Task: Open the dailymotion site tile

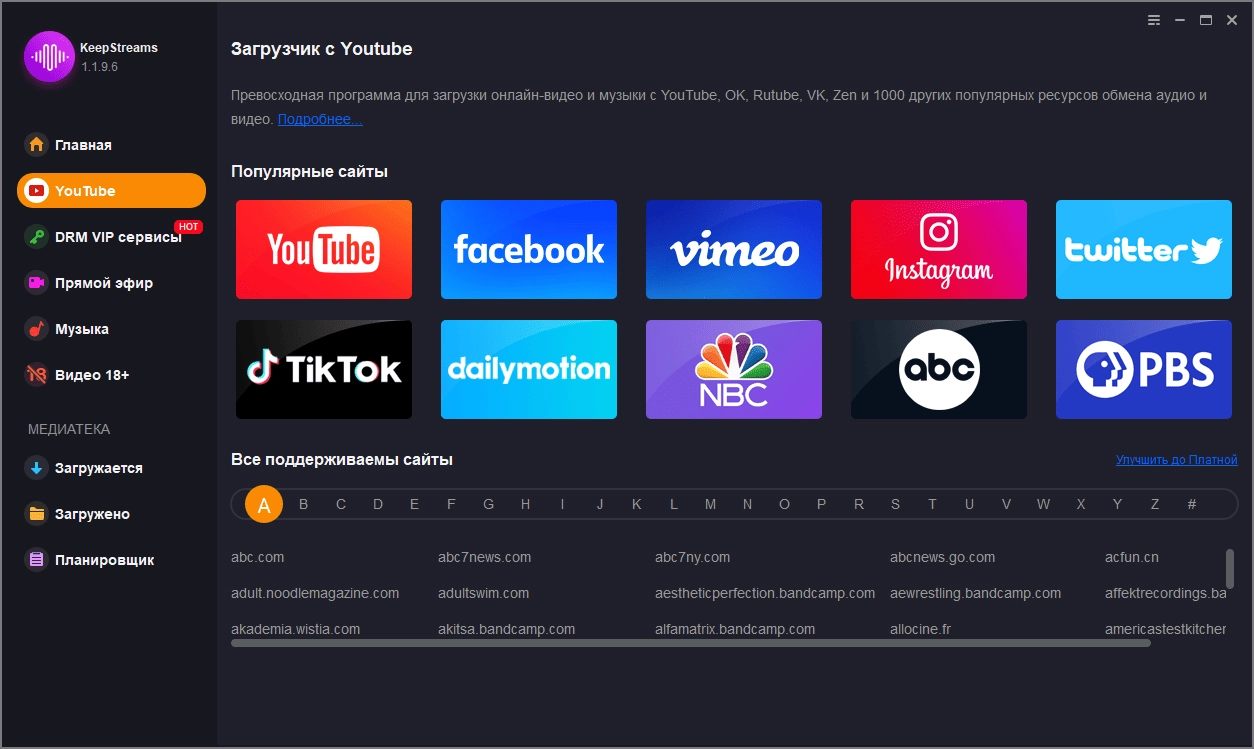Action: 529,369
